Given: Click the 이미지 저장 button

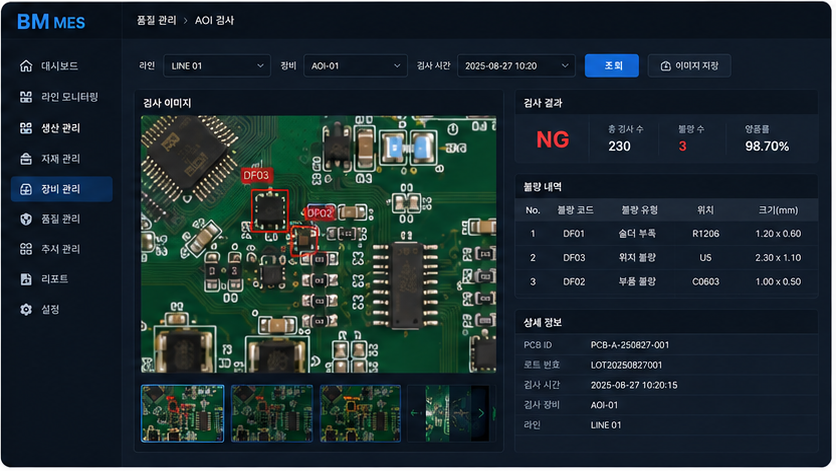Looking at the screenshot, I should 689,66.
